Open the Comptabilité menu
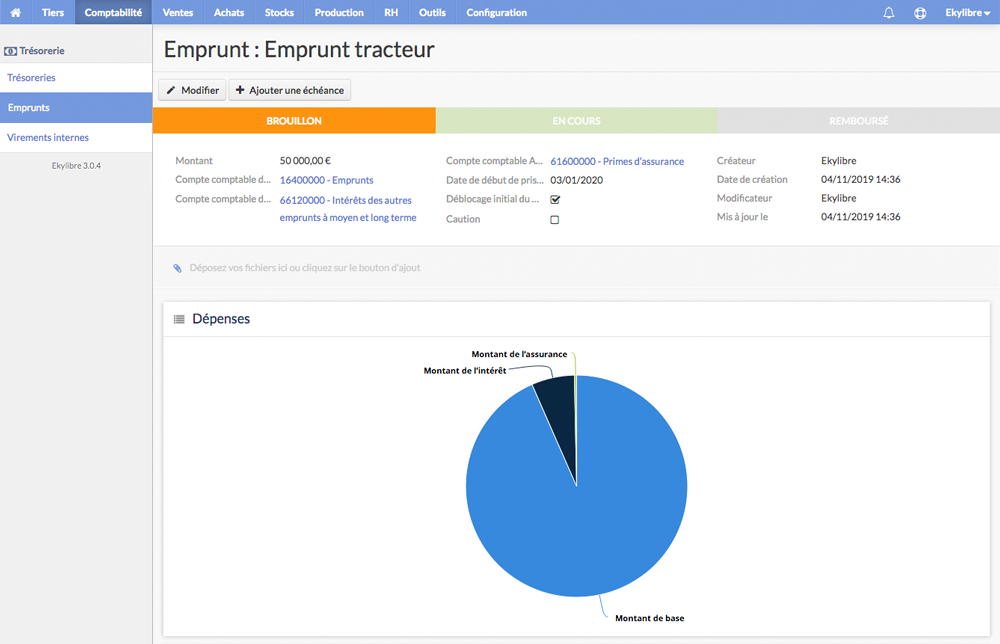Screen dimensions: 1000x644 coord(114,12)
